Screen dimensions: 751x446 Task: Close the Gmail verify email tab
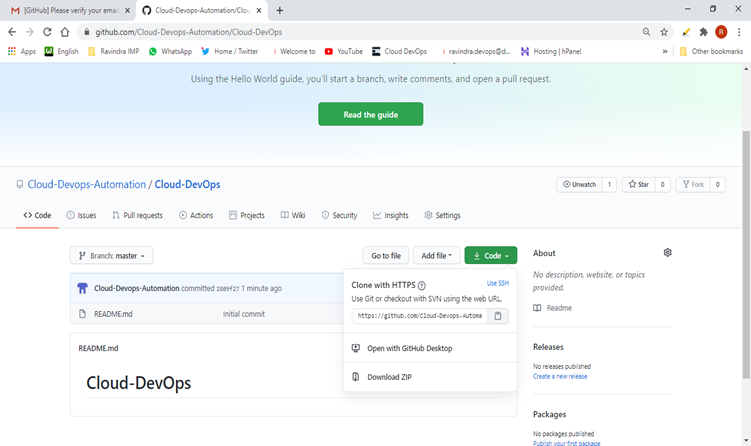click(x=127, y=10)
